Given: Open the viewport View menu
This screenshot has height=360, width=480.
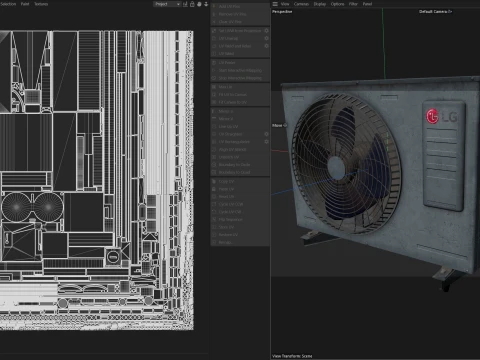Looking at the screenshot, I should (x=285, y=4).
